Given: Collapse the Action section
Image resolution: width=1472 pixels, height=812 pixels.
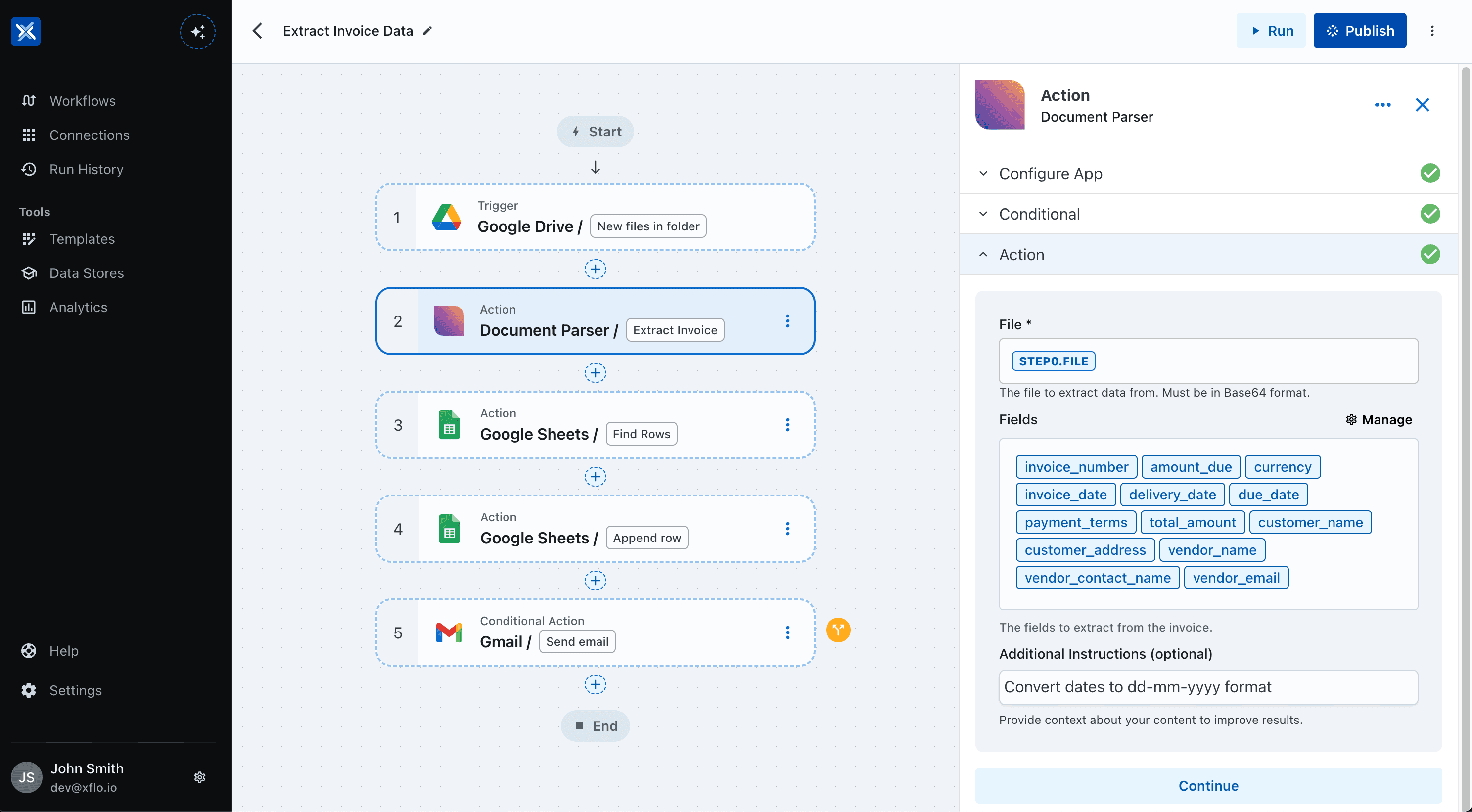Looking at the screenshot, I should (984, 254).
